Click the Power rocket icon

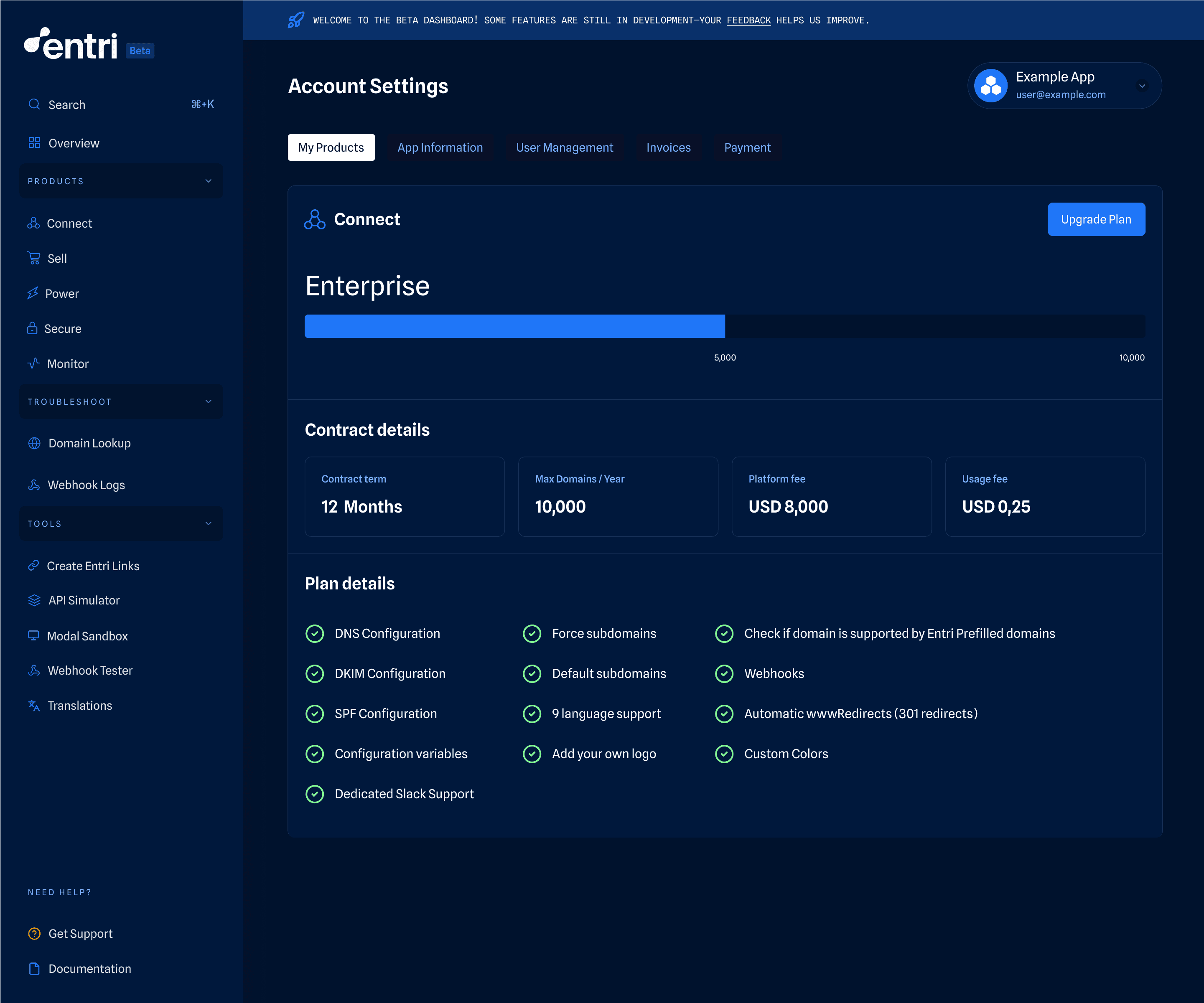pyautogui.click(x=33, y=293)
